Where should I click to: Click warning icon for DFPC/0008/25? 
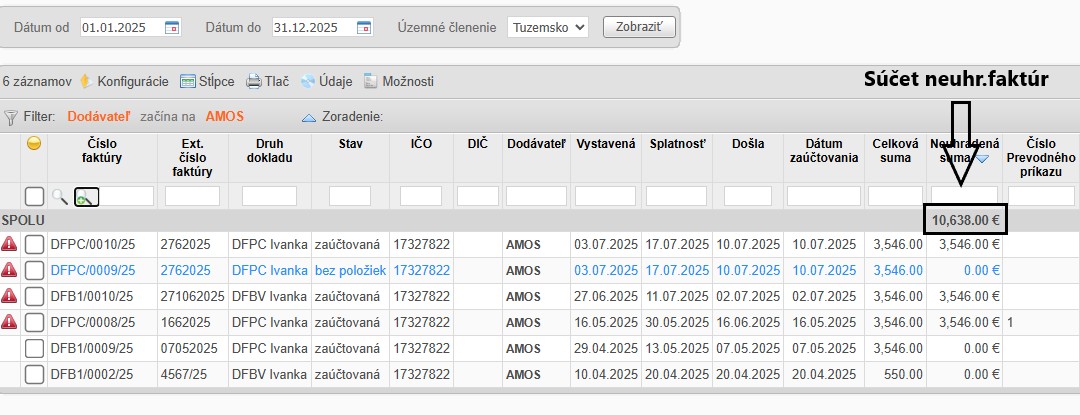[x=10, y=321]
